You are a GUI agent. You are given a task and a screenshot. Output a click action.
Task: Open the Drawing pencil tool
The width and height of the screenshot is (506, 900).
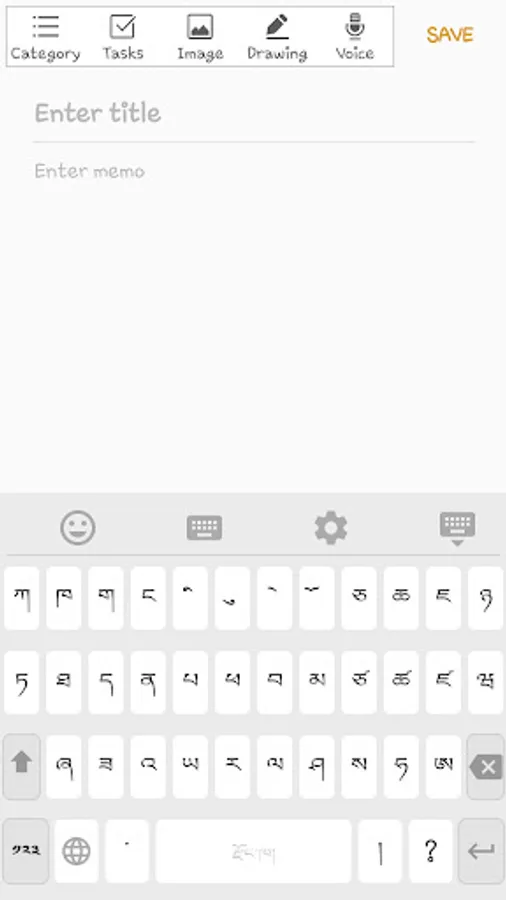[x=277, y=38]
